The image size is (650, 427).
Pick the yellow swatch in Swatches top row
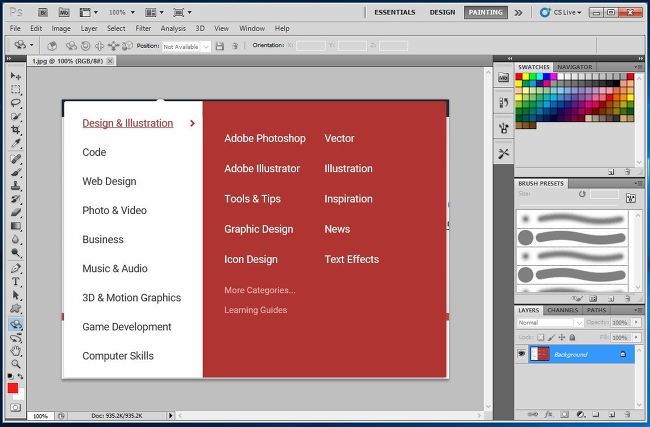click(526, 76)
